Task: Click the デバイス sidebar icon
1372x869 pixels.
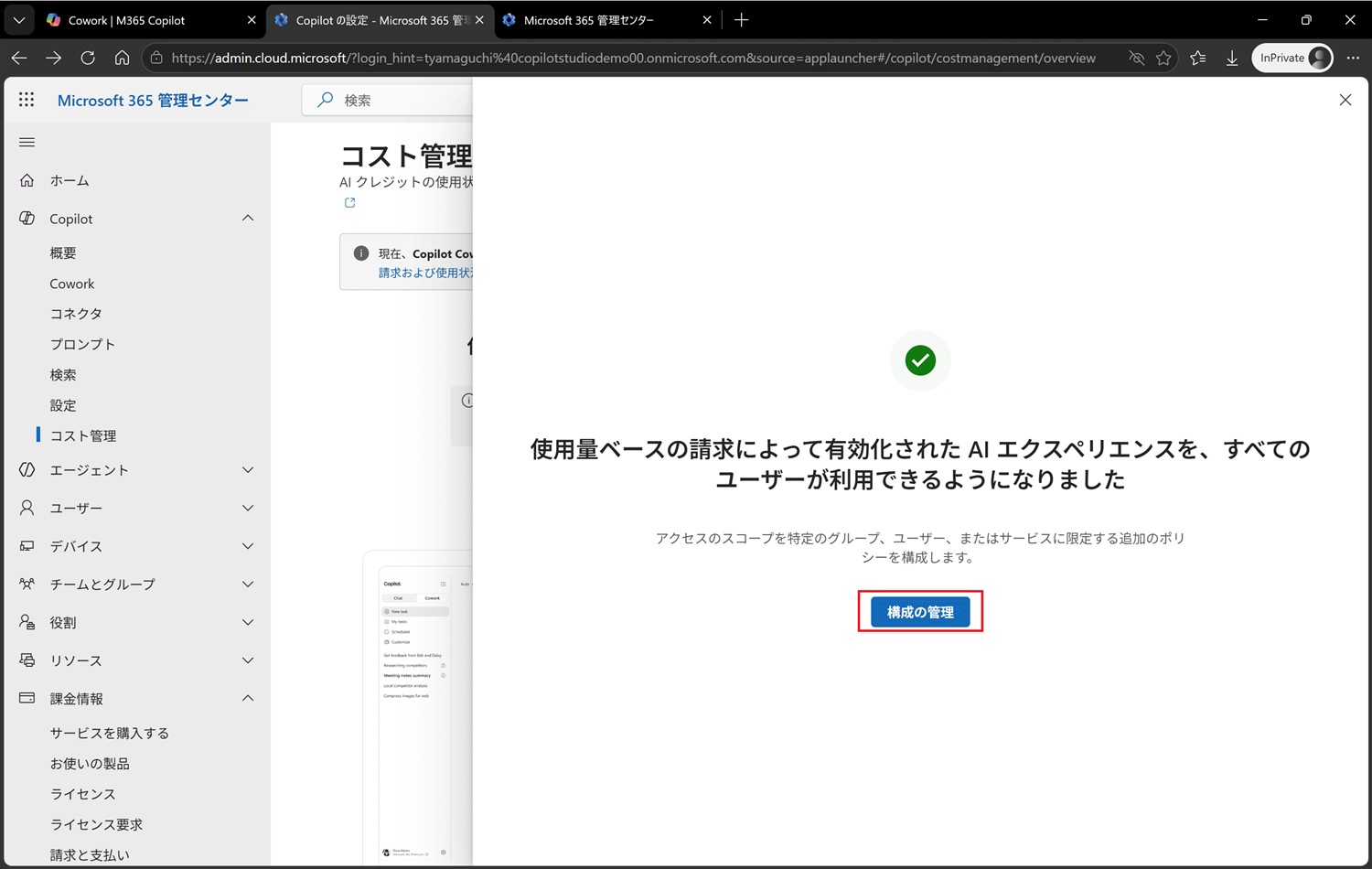Action: tap(27, 546)
